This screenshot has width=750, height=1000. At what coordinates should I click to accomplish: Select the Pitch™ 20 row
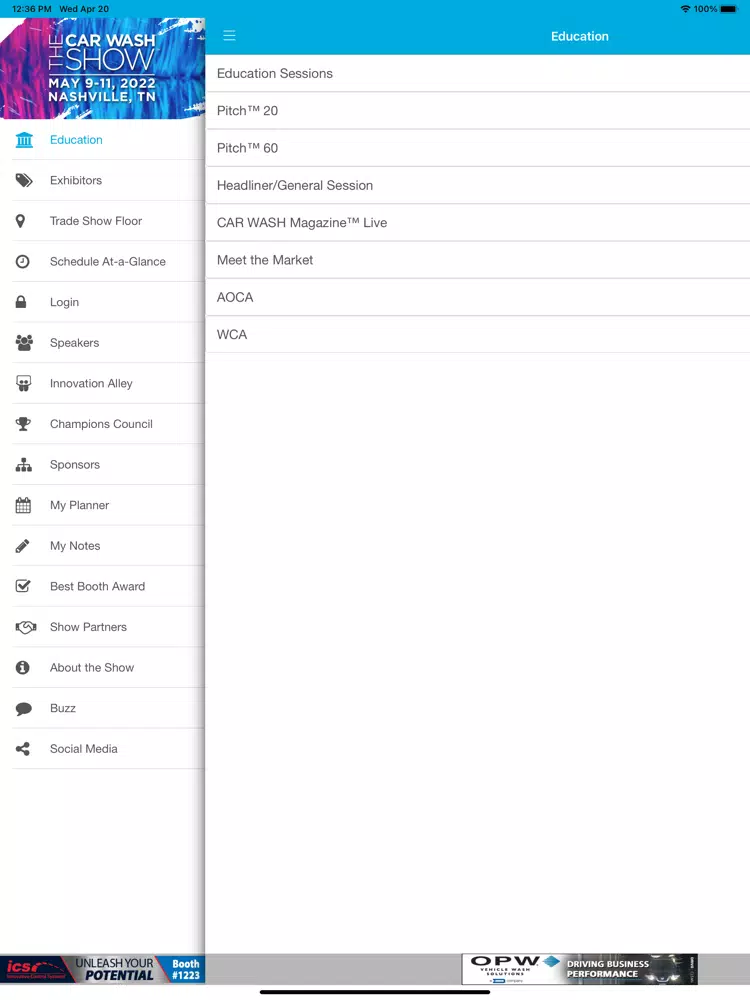pyautogui.click(x=478, y=111)
